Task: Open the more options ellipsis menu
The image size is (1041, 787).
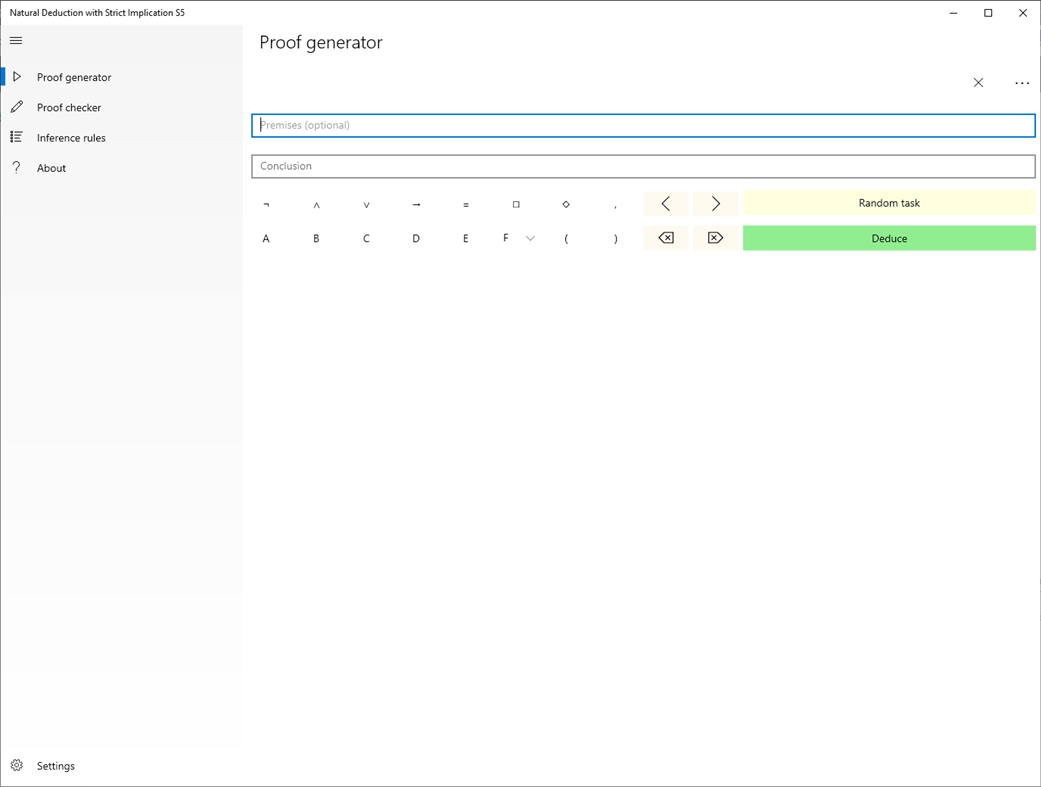Action: [x=1022, y=83]
